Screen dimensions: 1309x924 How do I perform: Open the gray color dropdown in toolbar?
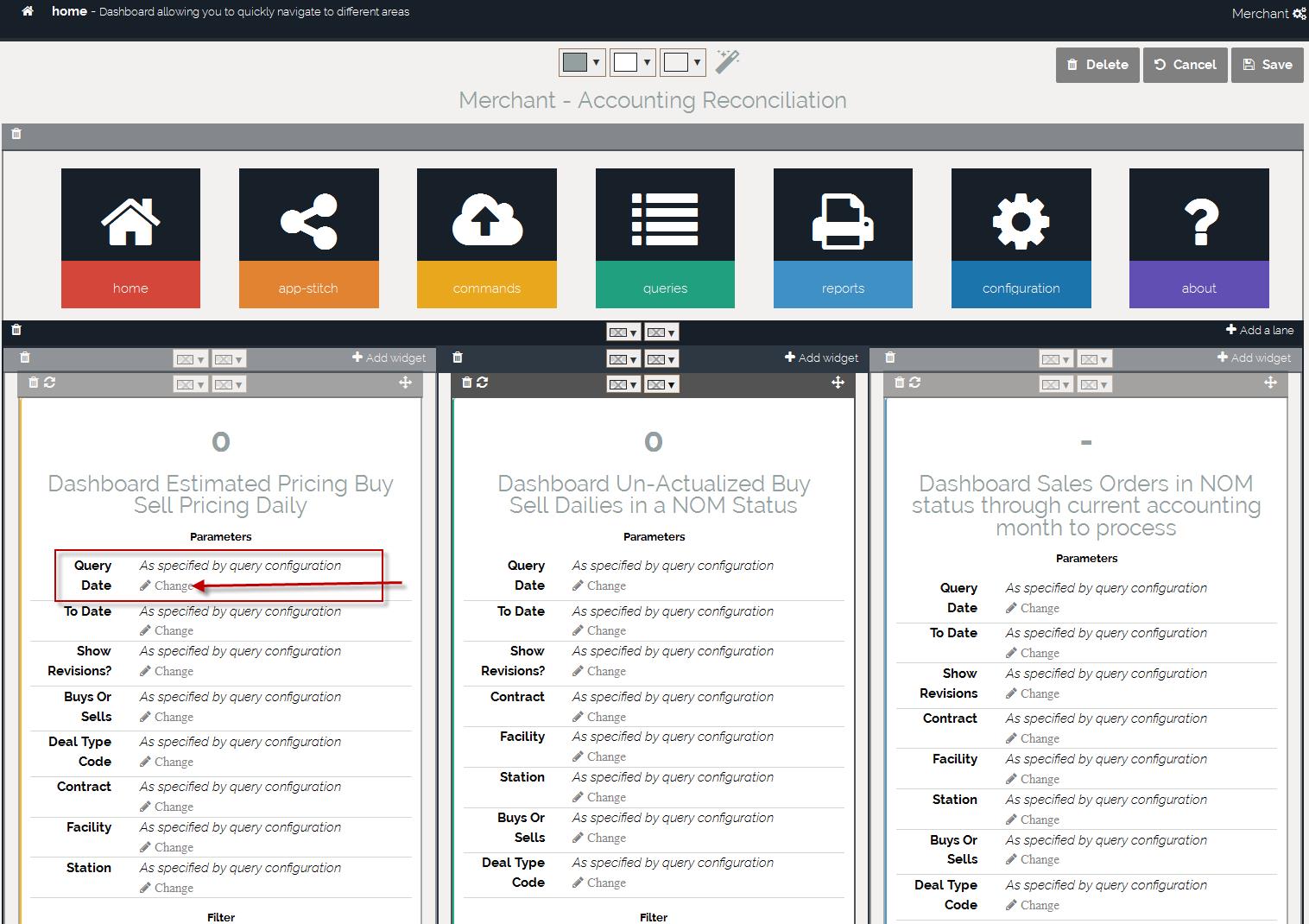[x=581, y=62]
